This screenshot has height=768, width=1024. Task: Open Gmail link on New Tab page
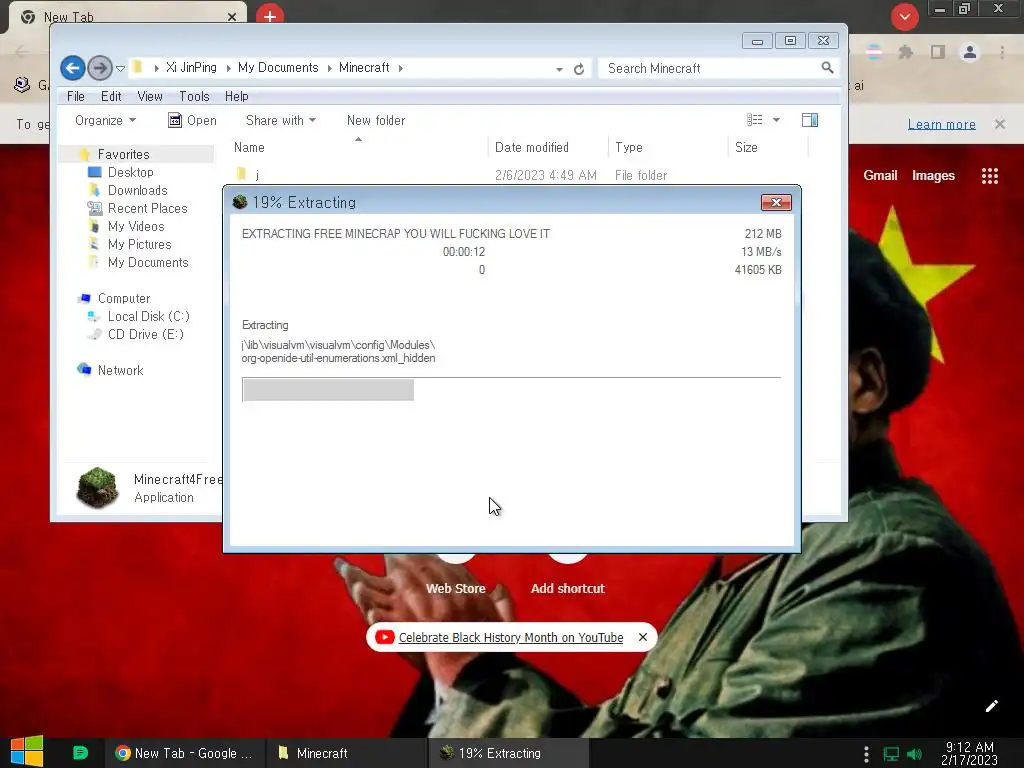coord(880,175)
